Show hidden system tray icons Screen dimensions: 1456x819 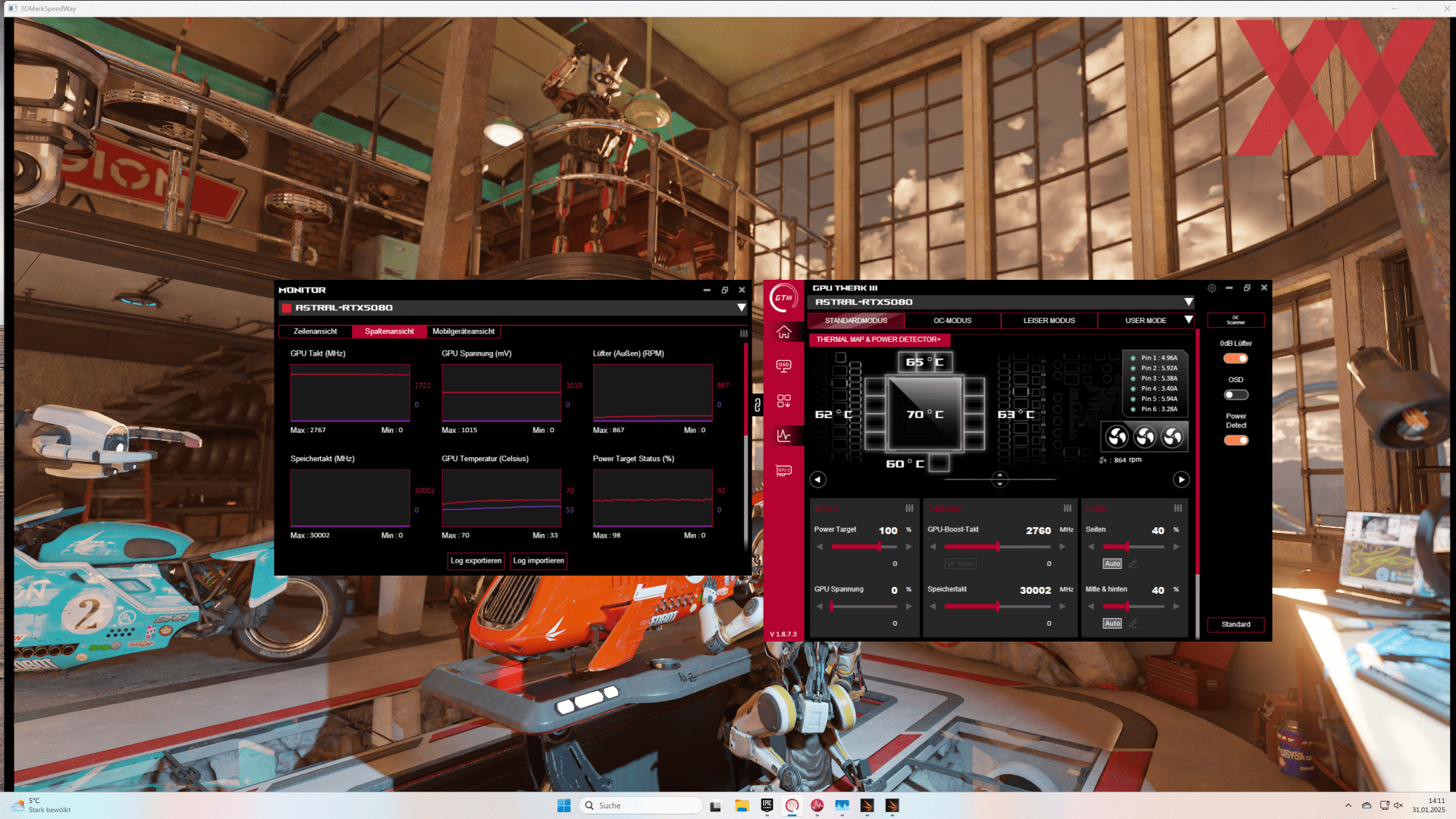pyautogui.click(x=1348, y=805)
